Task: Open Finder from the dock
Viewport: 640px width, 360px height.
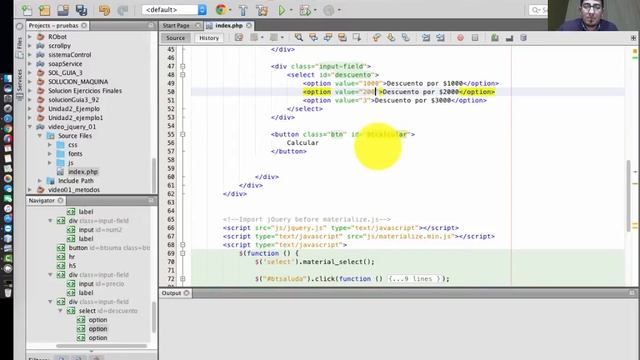Action: (x=8, y=78)
